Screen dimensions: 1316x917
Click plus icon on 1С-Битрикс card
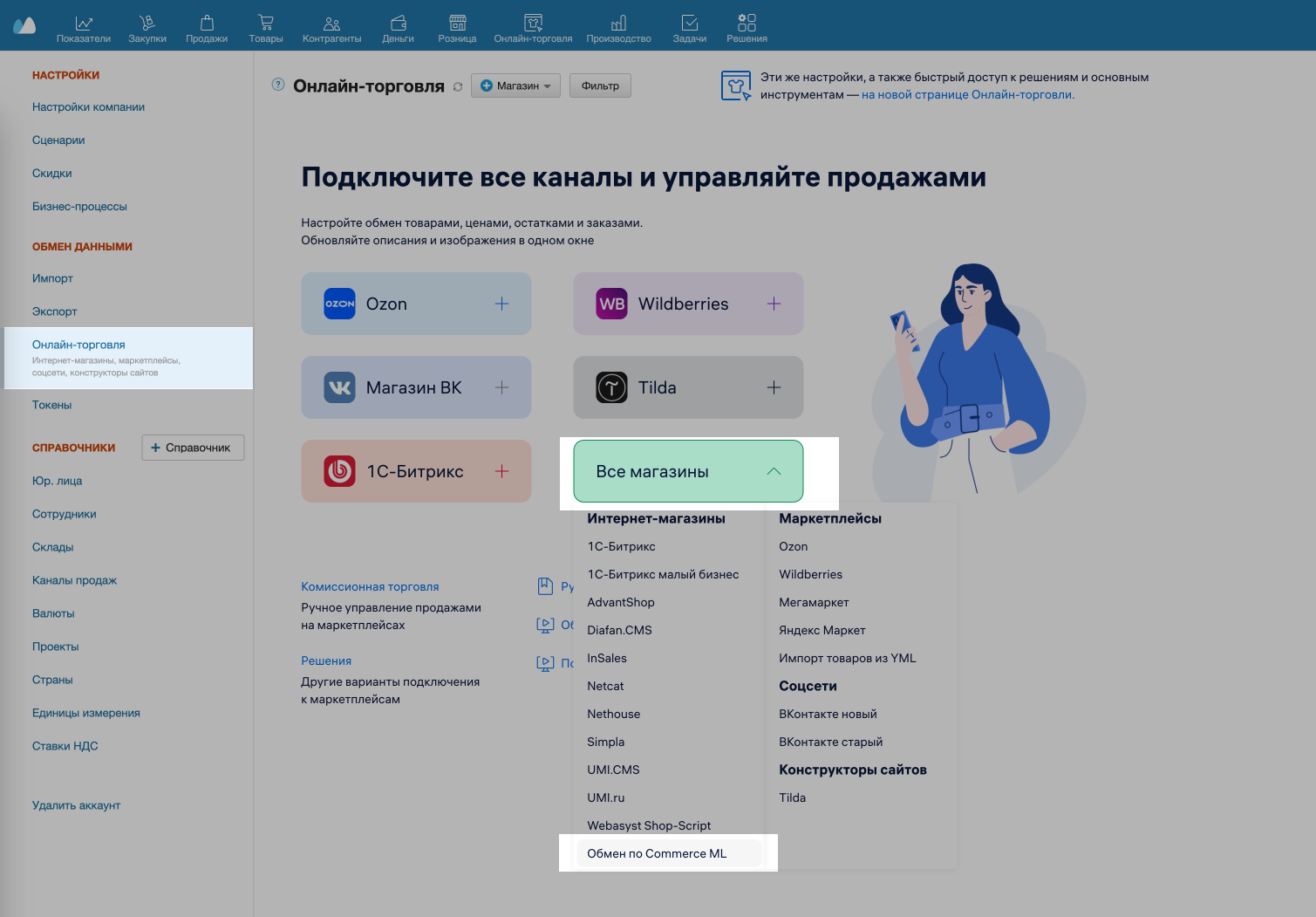(x=501, y=471)
